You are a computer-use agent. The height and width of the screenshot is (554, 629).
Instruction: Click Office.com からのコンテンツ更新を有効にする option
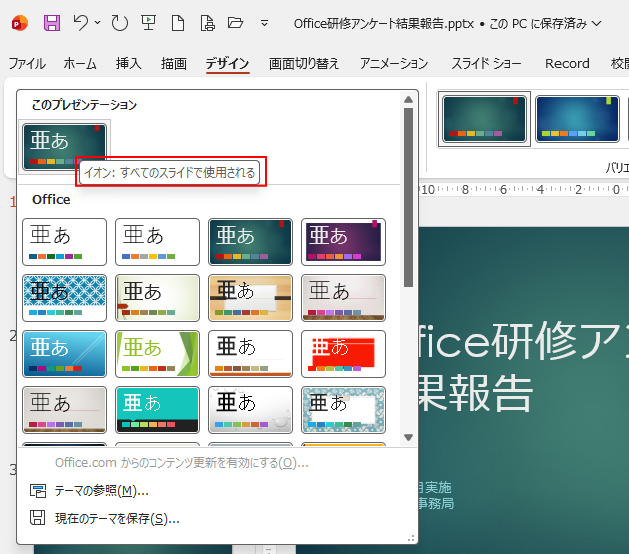coord(182,463)
